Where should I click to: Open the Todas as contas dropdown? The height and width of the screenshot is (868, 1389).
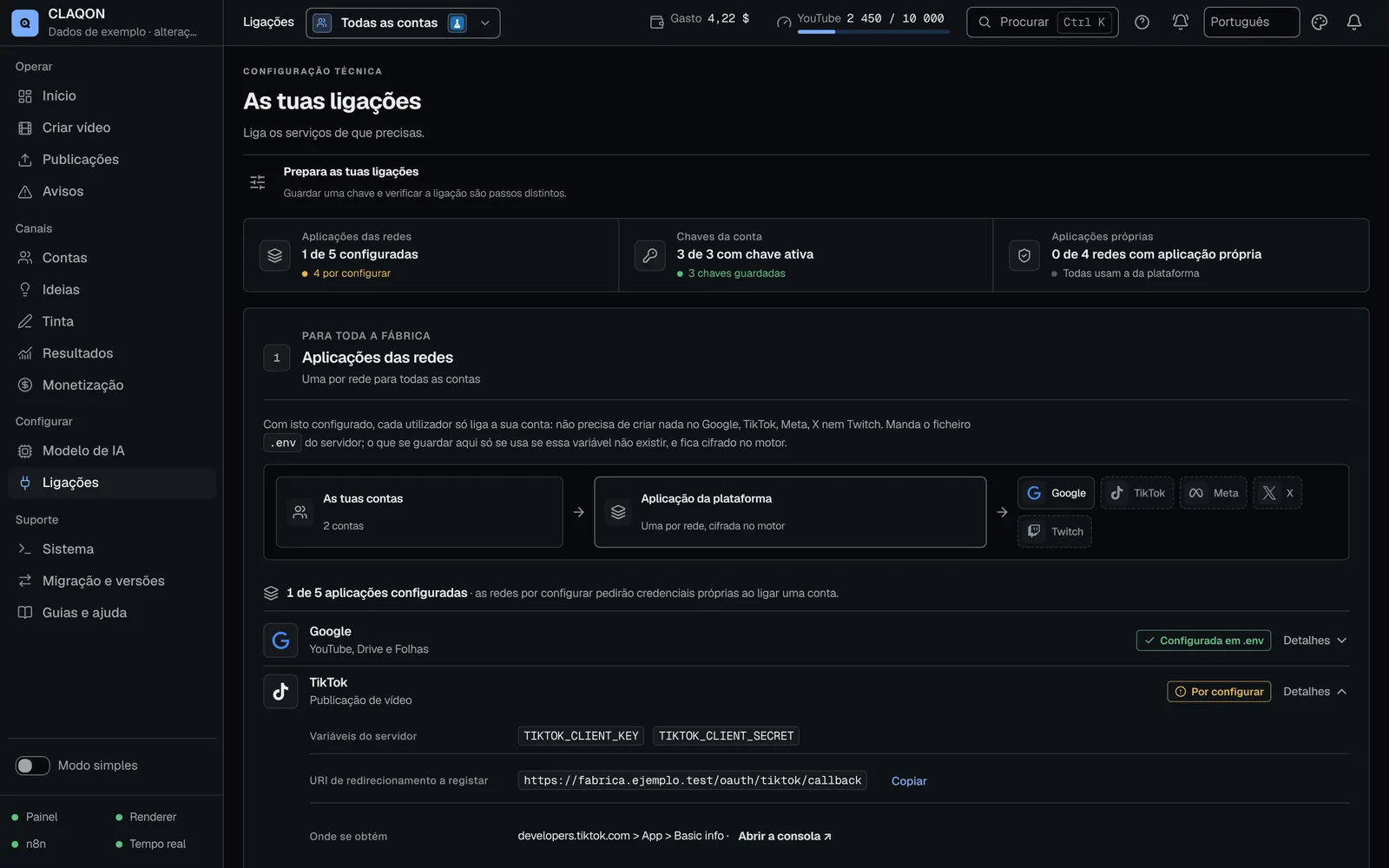click(403, 23)
